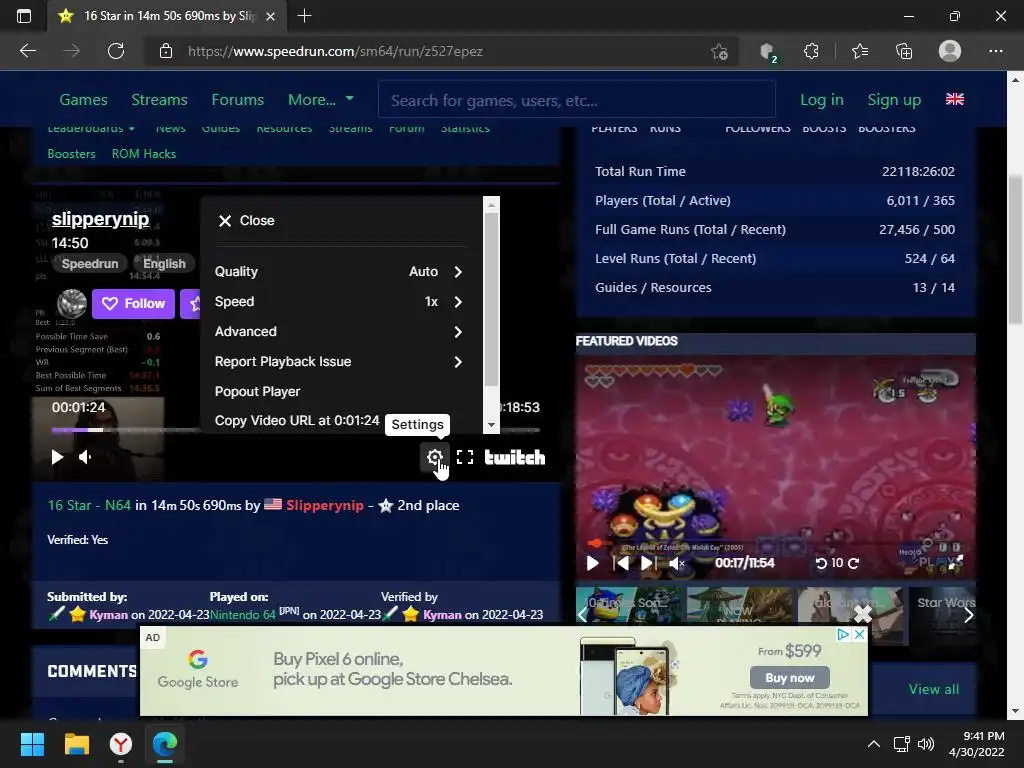View site information lock icon

[x=166, y=51]
